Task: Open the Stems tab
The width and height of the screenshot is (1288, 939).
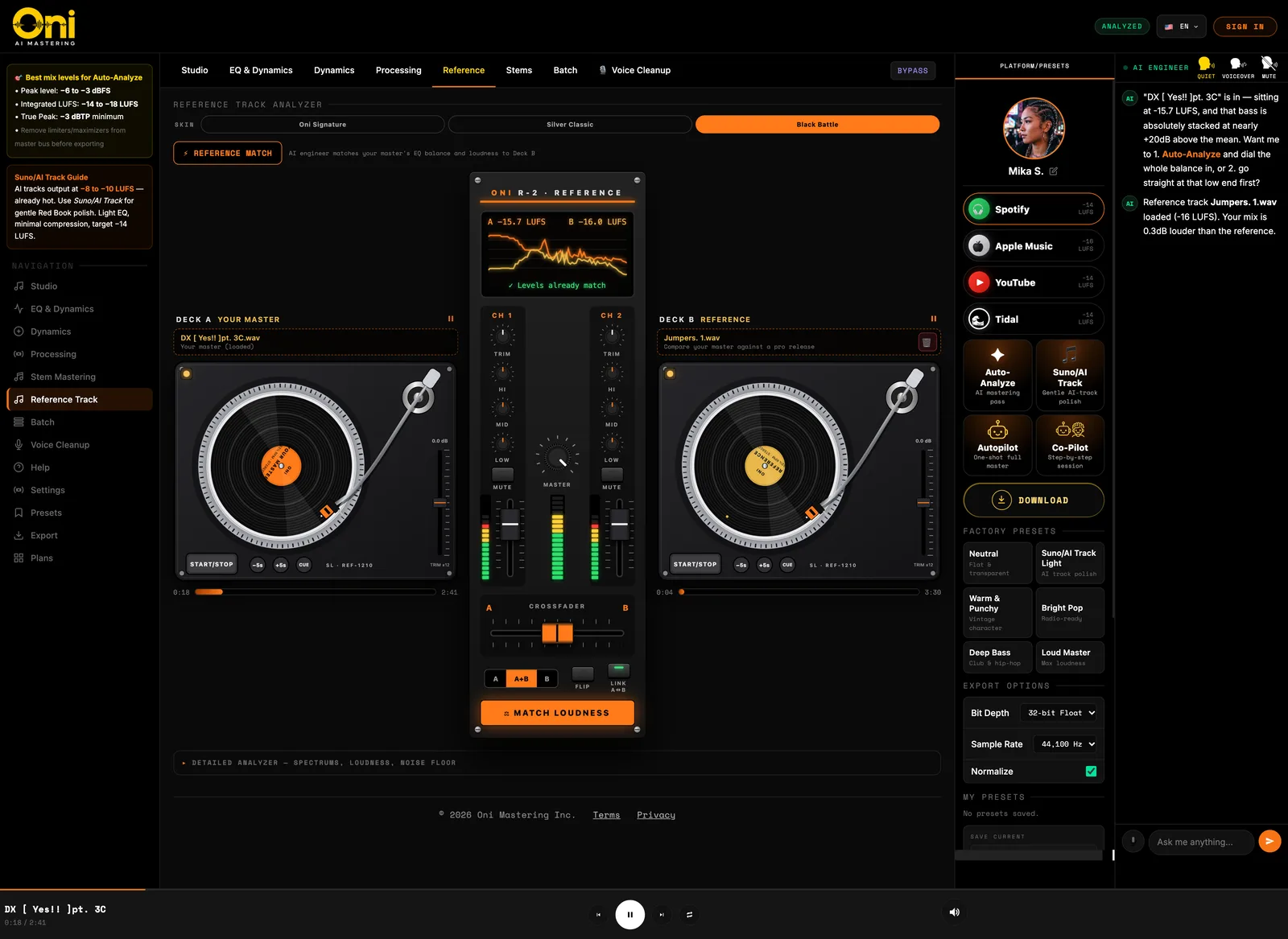Action: (x=519, y=70)
